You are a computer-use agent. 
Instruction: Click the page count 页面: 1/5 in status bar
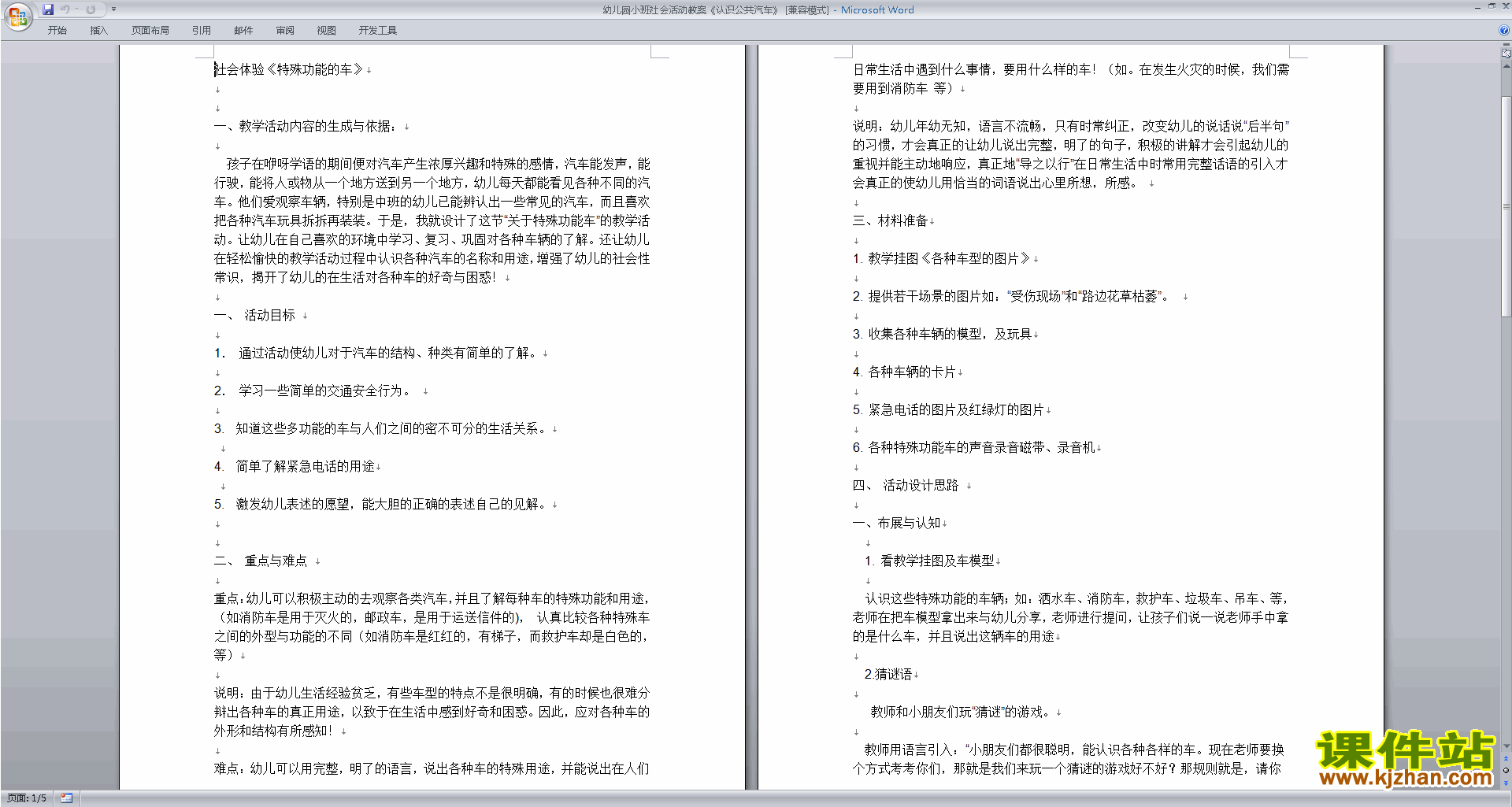[27, 798]
